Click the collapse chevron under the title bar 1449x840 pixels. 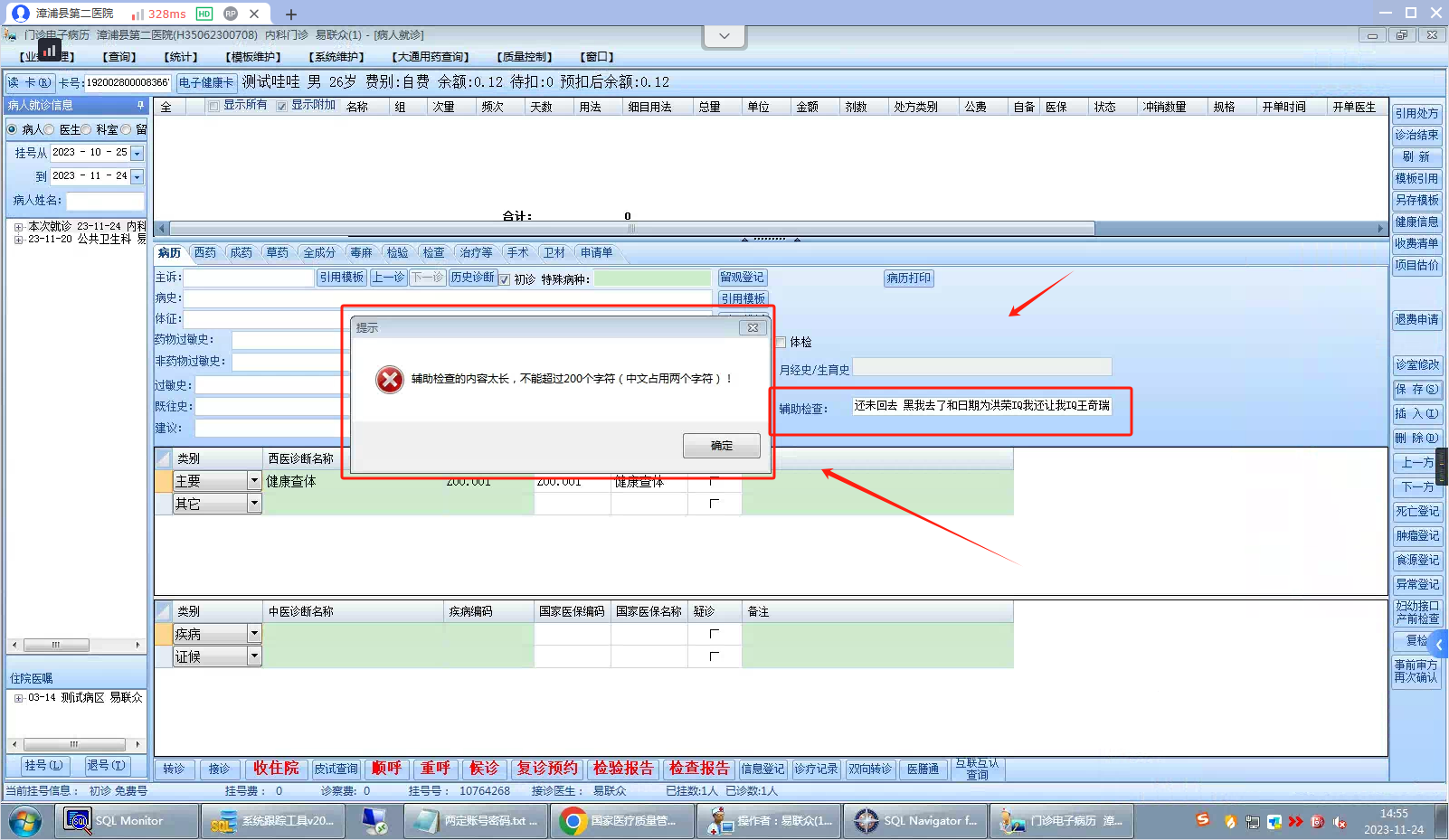tap(724, 36)
